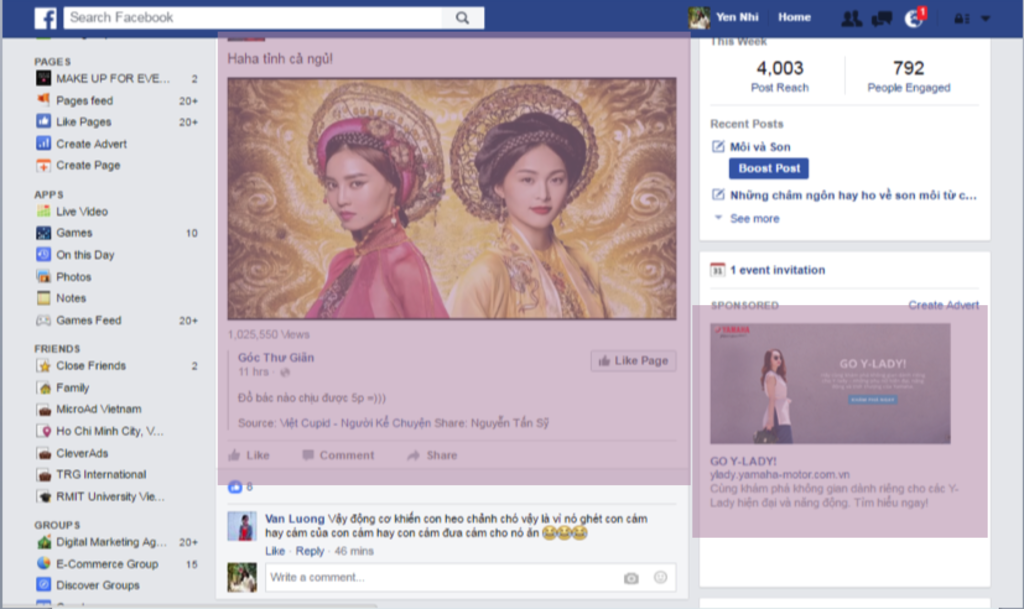Click the Write a comment field
The height and width of the screenshot is (609, 1024).
tap(471, 578)
